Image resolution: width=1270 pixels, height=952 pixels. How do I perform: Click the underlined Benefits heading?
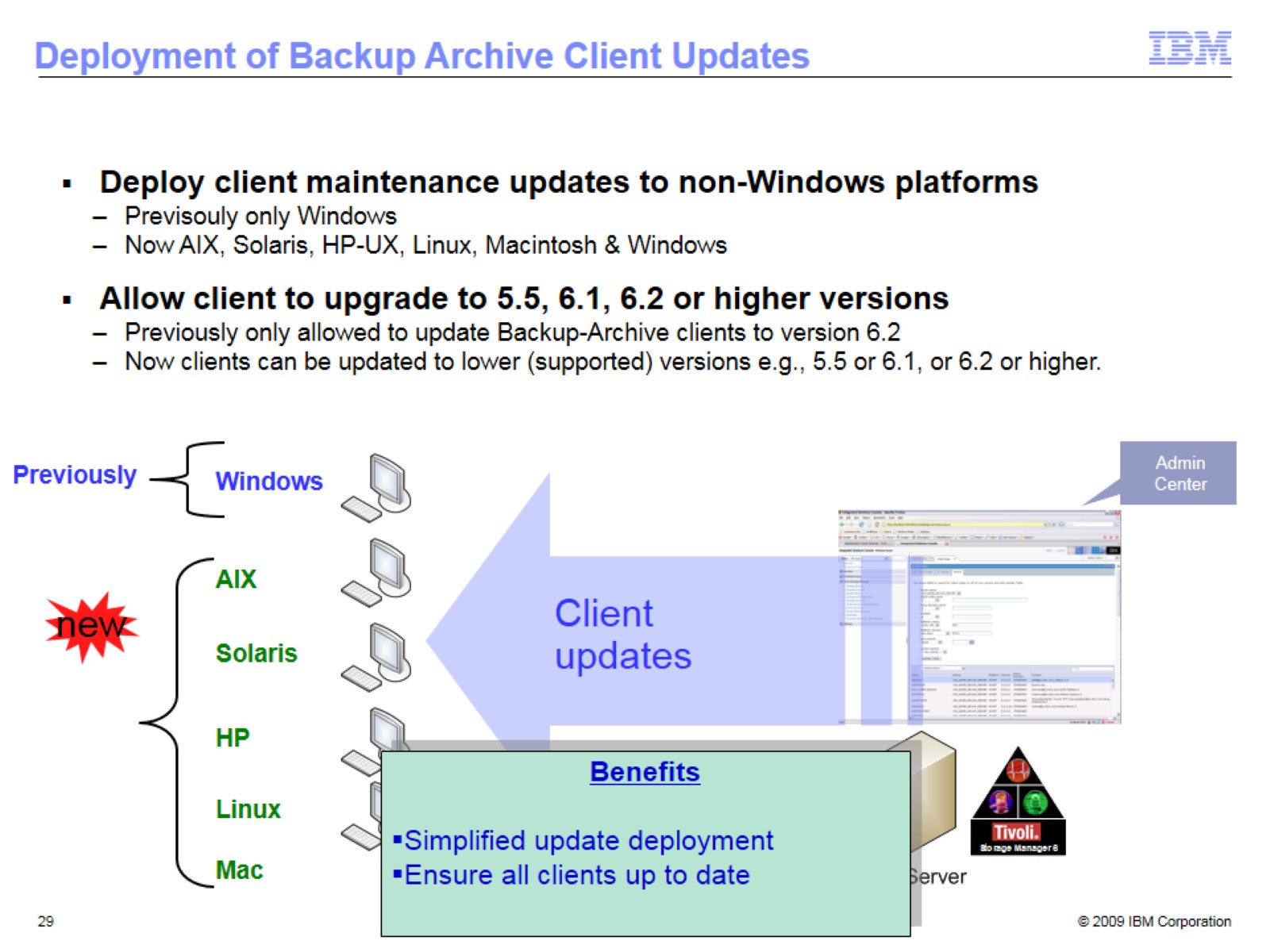[x=645, y=772]
